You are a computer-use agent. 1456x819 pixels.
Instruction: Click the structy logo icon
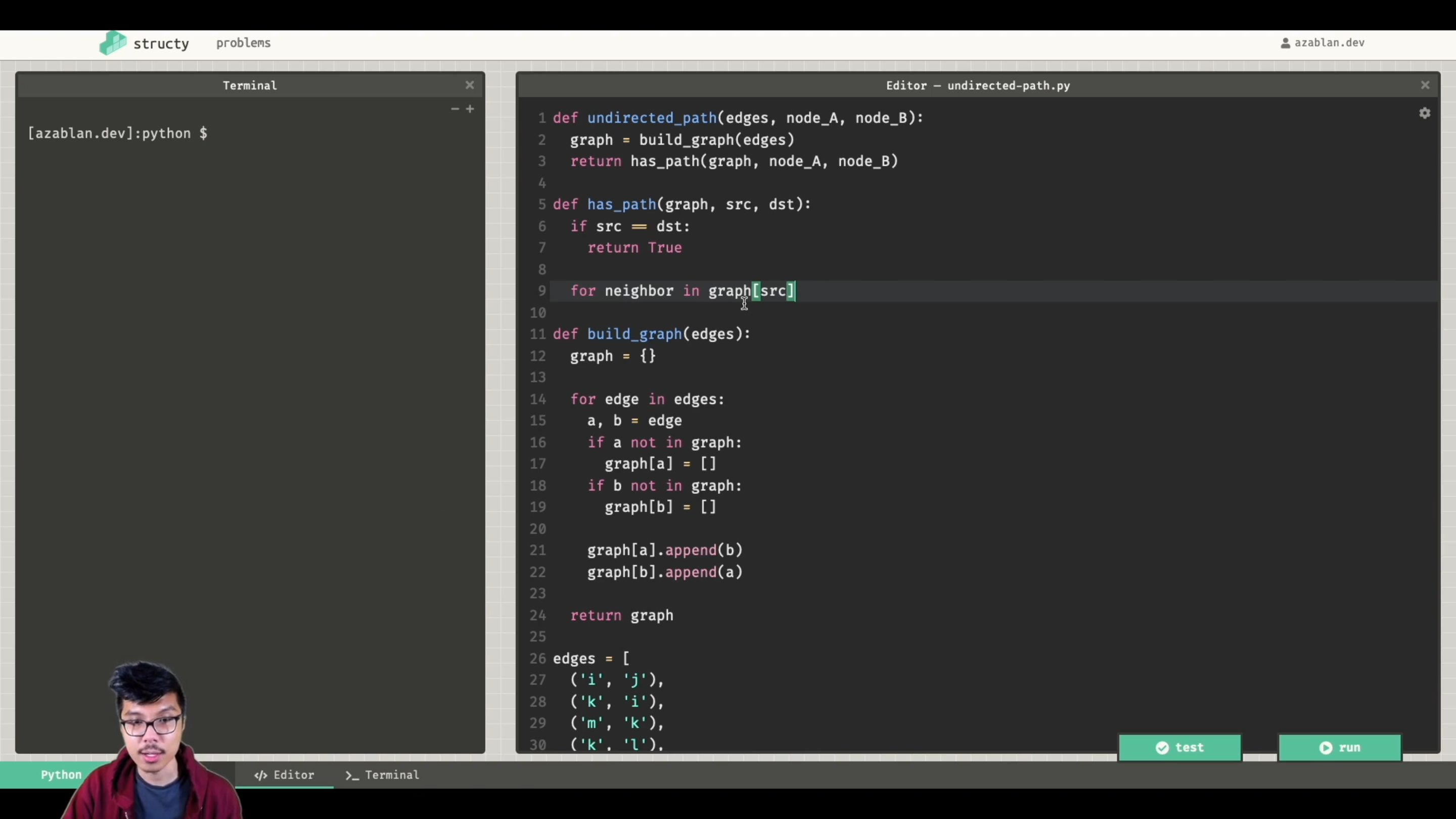[x=113, y=43]
